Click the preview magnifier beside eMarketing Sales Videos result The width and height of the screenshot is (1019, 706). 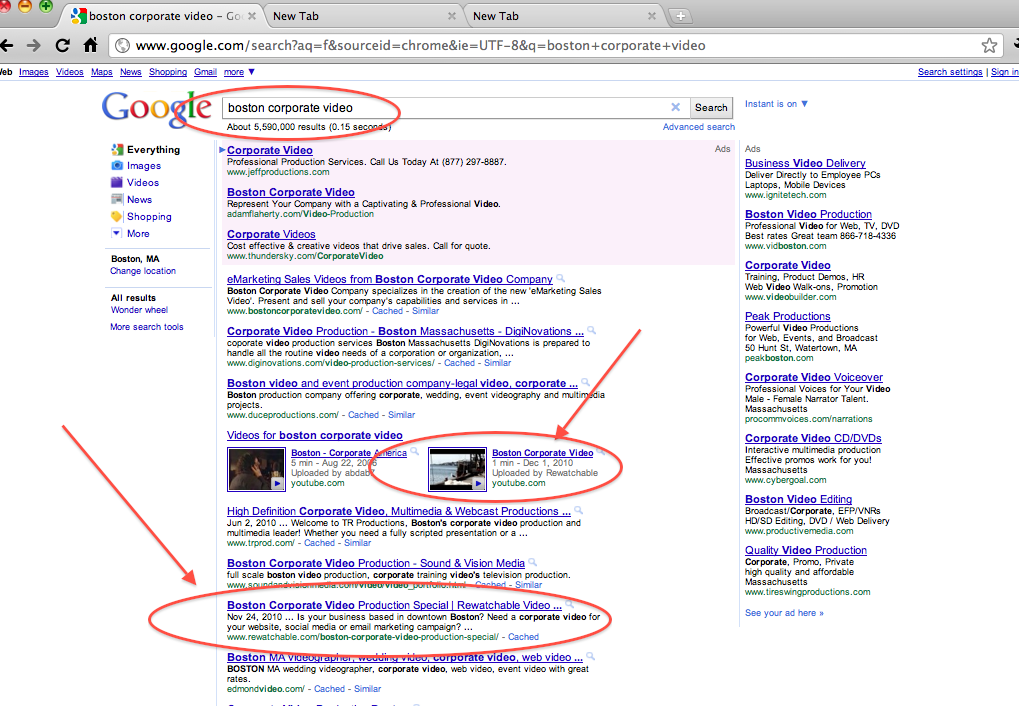click(x=560, y=279)
